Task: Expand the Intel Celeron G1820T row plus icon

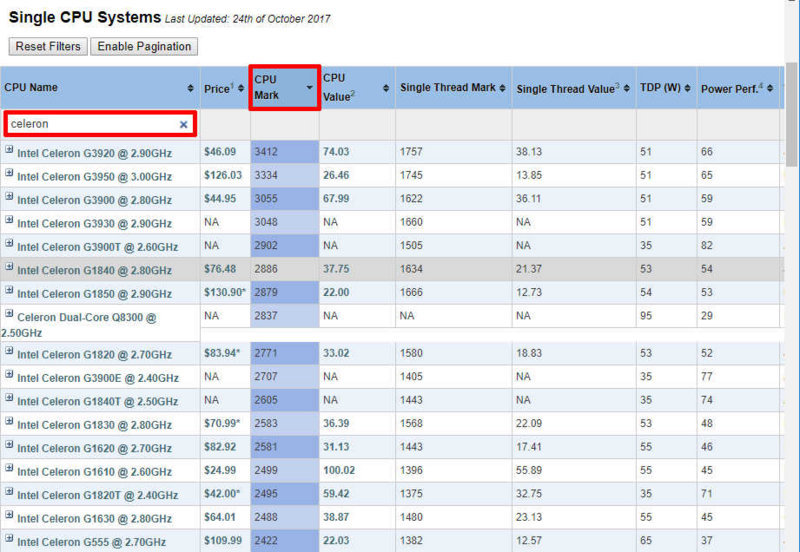Action: coord(9,491)
